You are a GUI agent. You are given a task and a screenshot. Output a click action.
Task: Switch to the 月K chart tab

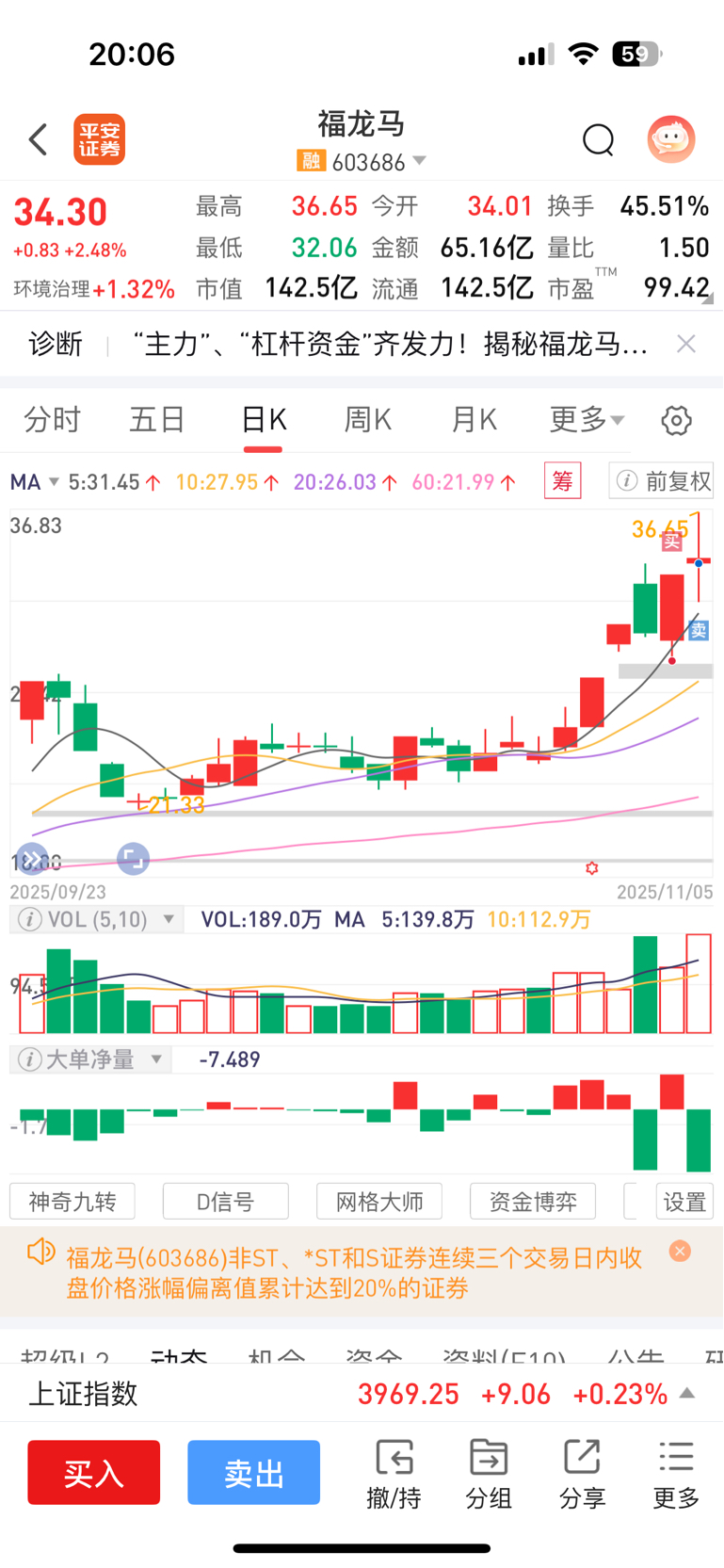[474, 419]
